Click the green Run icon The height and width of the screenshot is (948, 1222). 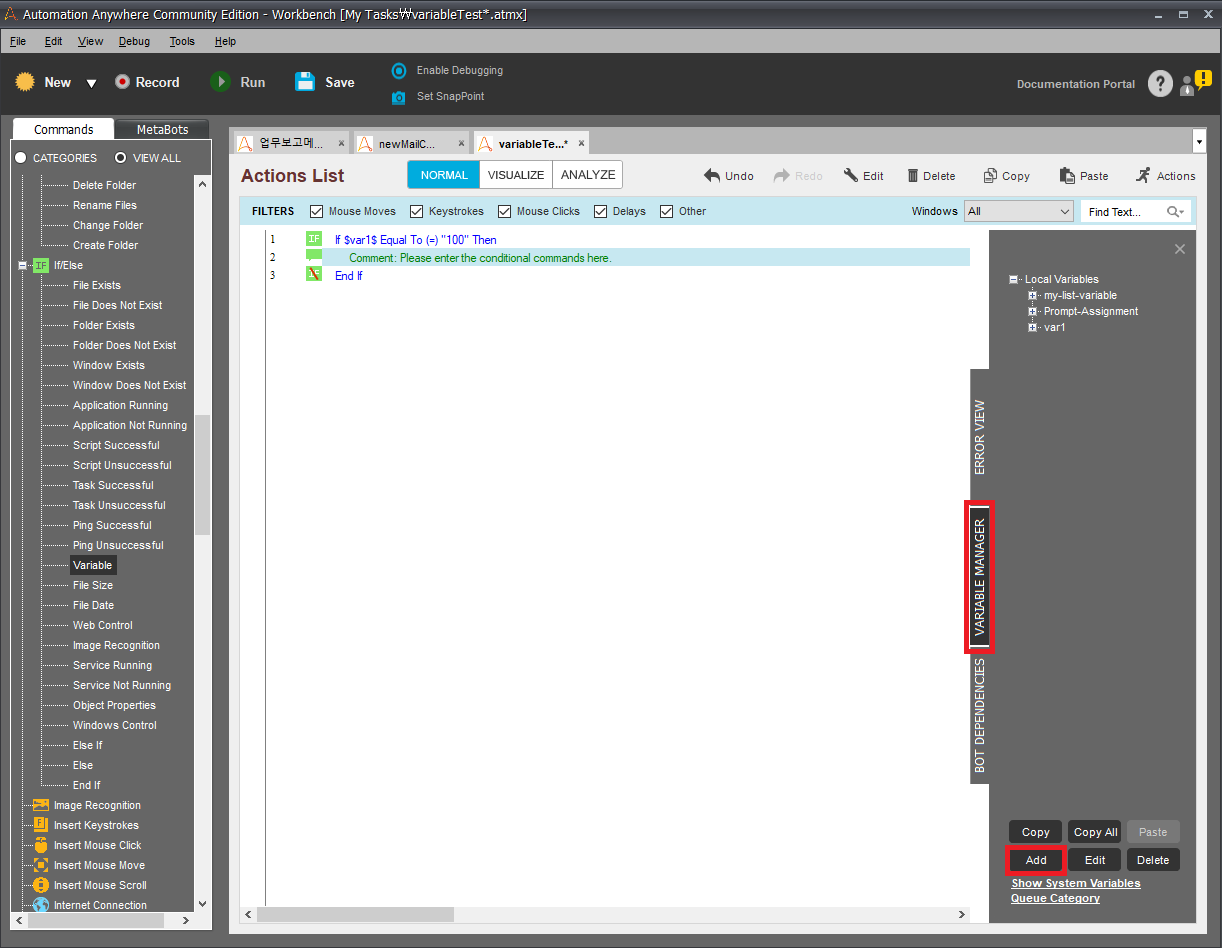(221, 82)
